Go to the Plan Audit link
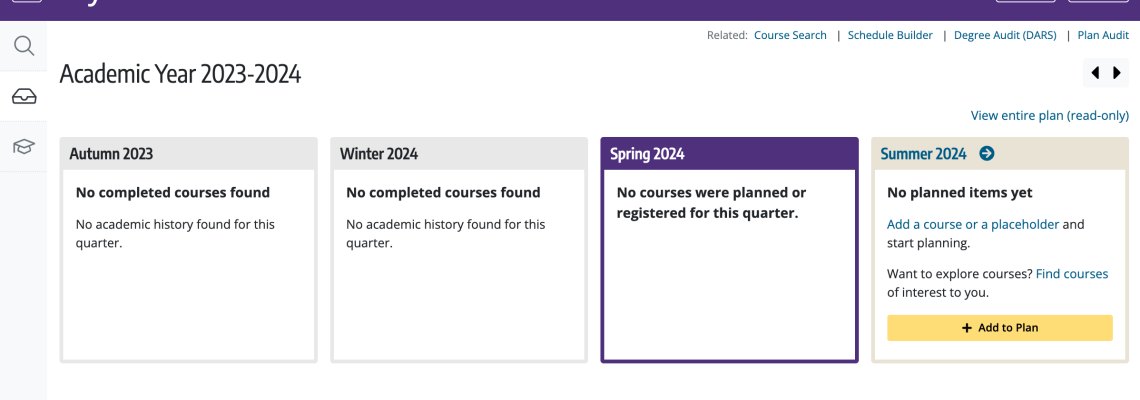This screenshot has width=1140, height=400. tap(1103, 35)
